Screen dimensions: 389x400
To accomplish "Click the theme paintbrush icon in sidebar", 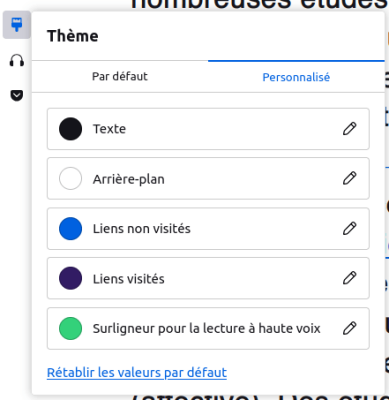I will tap(17, 25).
